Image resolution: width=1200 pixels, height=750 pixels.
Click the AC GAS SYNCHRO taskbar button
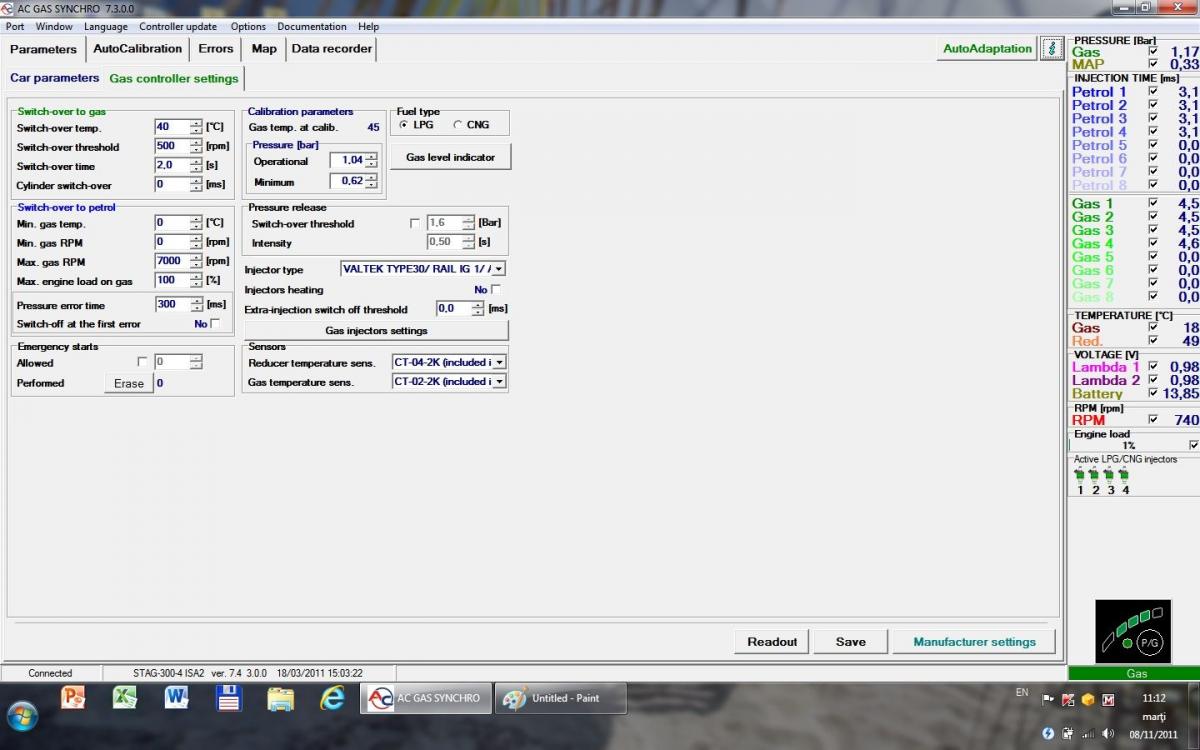[426, 698]
